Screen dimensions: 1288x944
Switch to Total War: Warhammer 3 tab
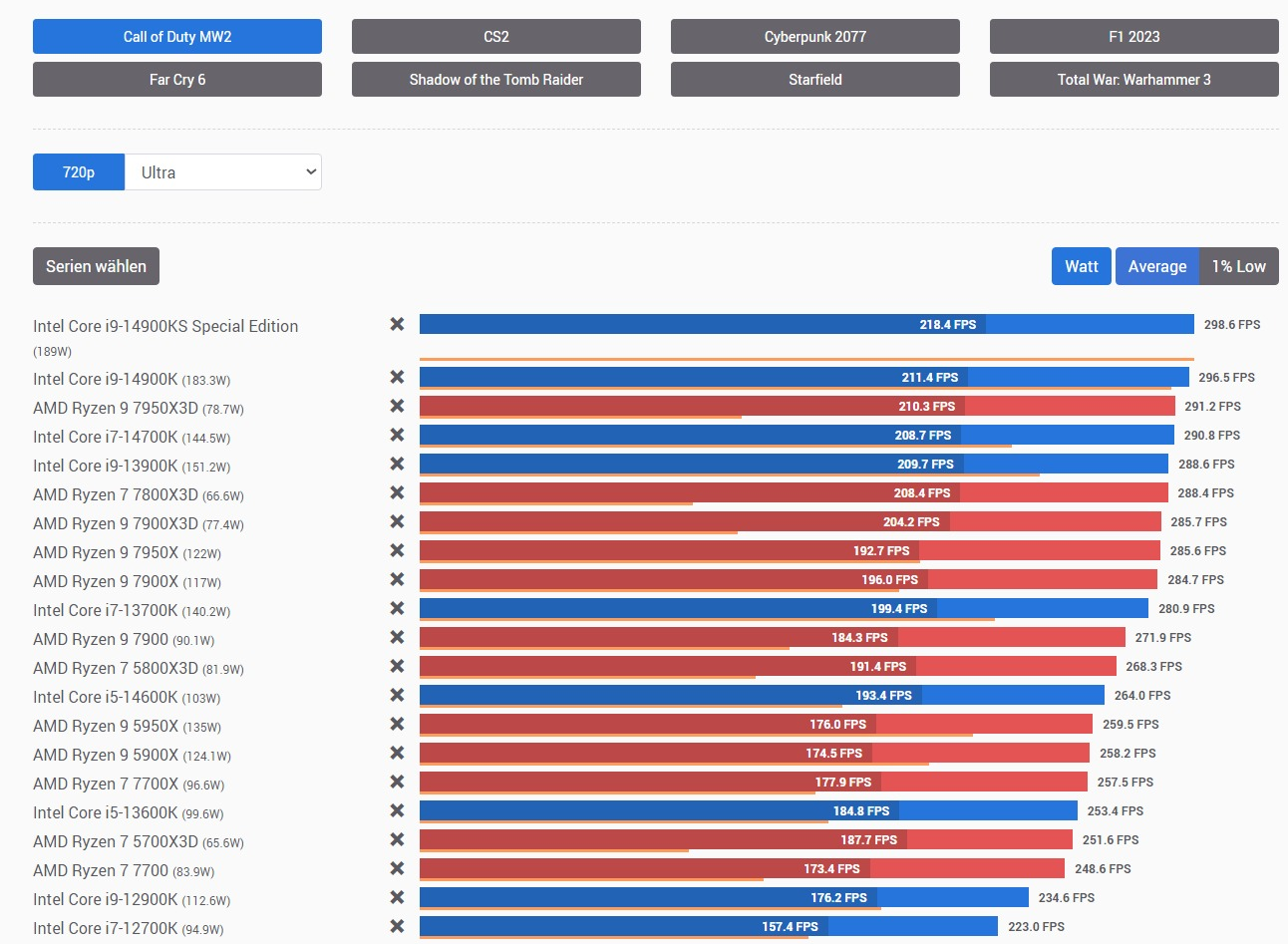pos(1134,80)
